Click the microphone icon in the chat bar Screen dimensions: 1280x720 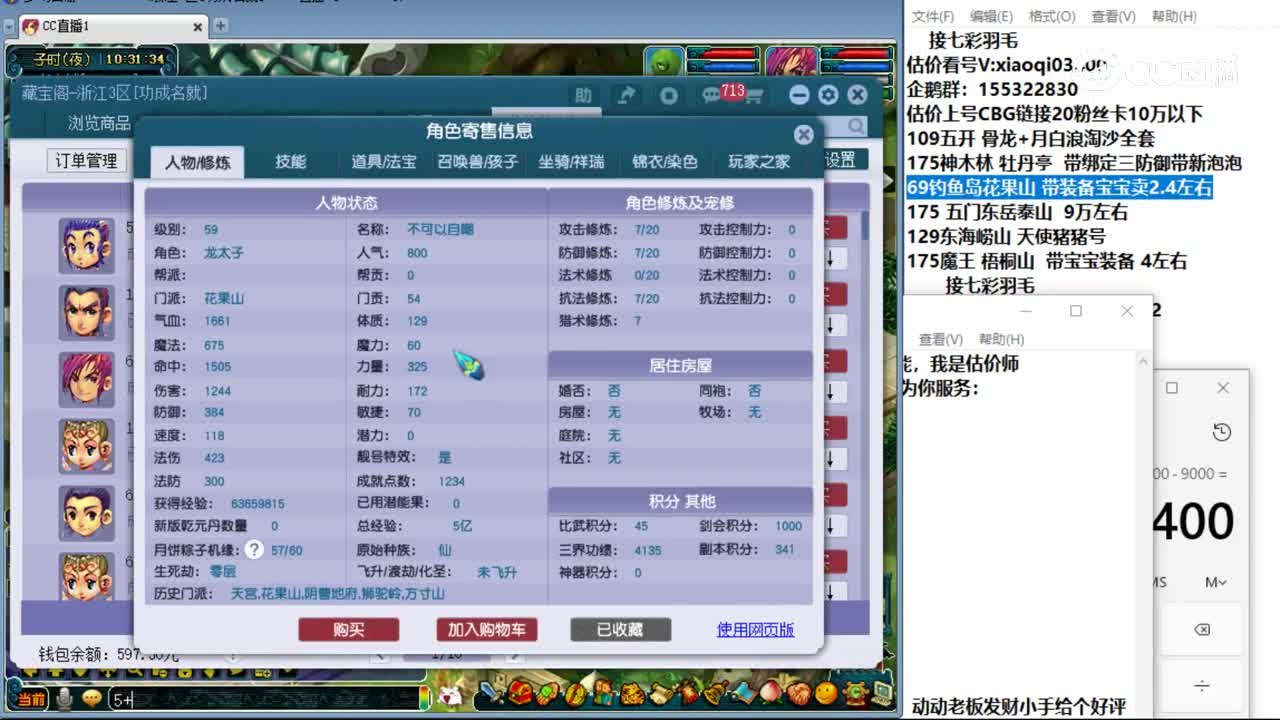pyautogui.click(x=64, y=698)
